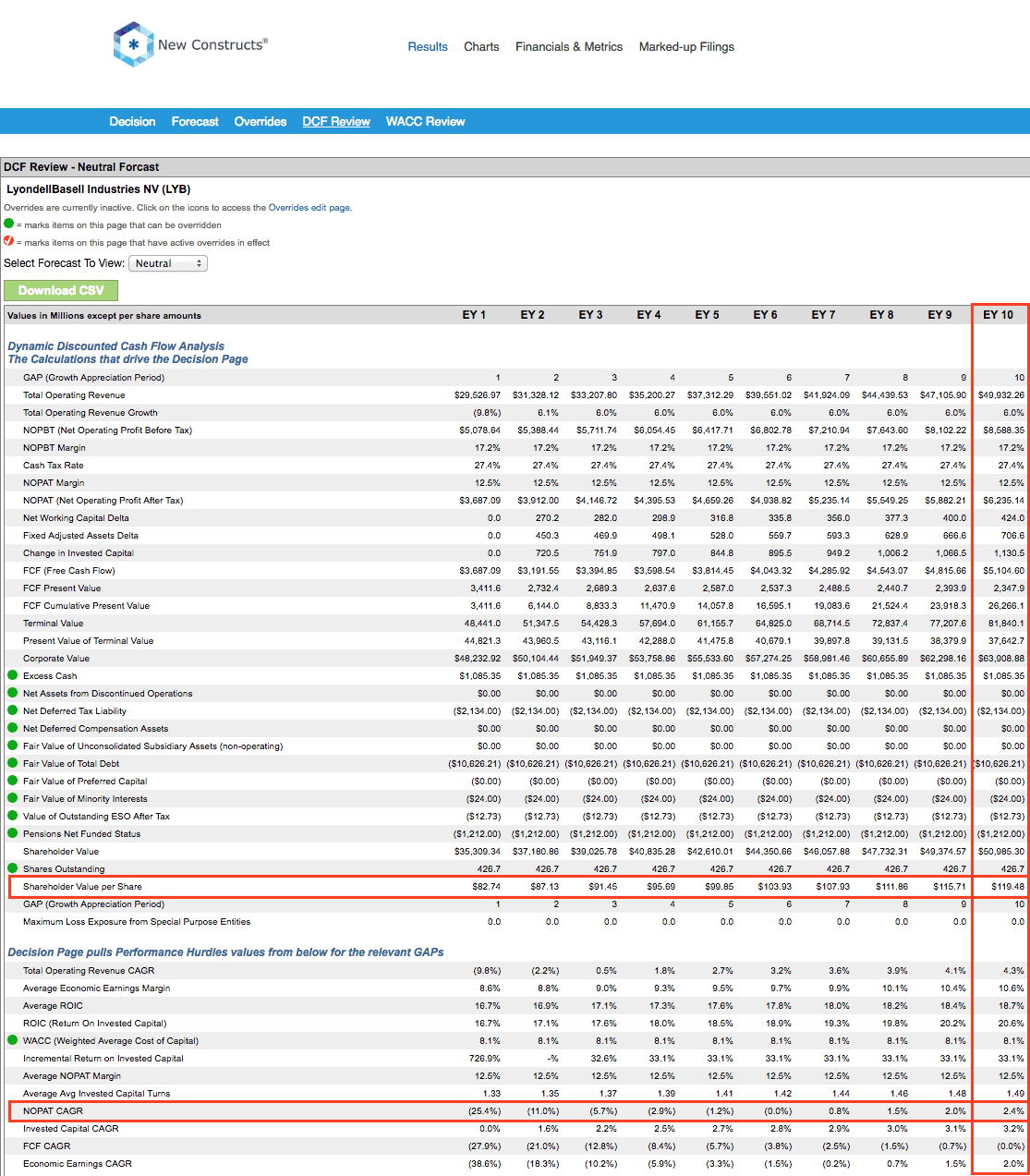Click the Average ROIC row label
Viewport: 1030px width, 1176px height.
pos(53,1005)
